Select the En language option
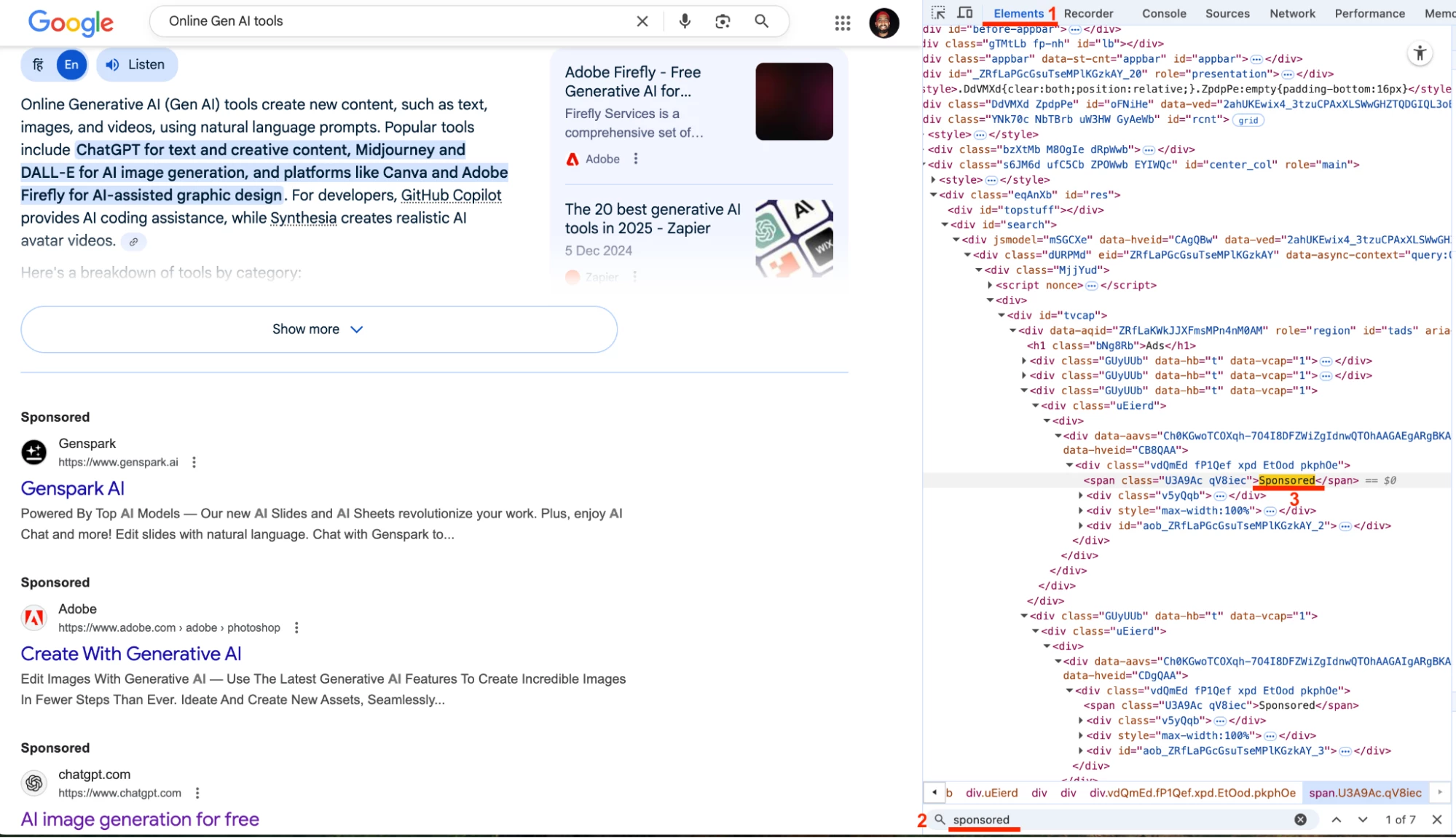This screenshot has width=1456, height=838. (x=71, y=65)
